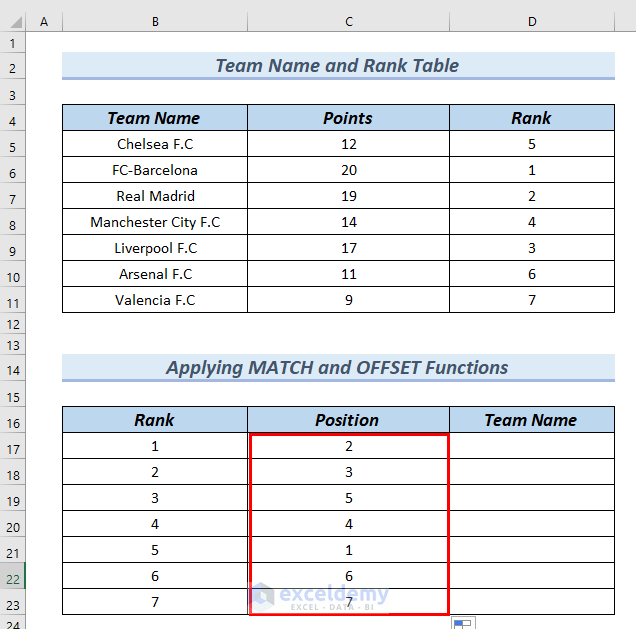Screen dimensions: 636x629
Task: Select row 1 header
Action: point(13,43)
